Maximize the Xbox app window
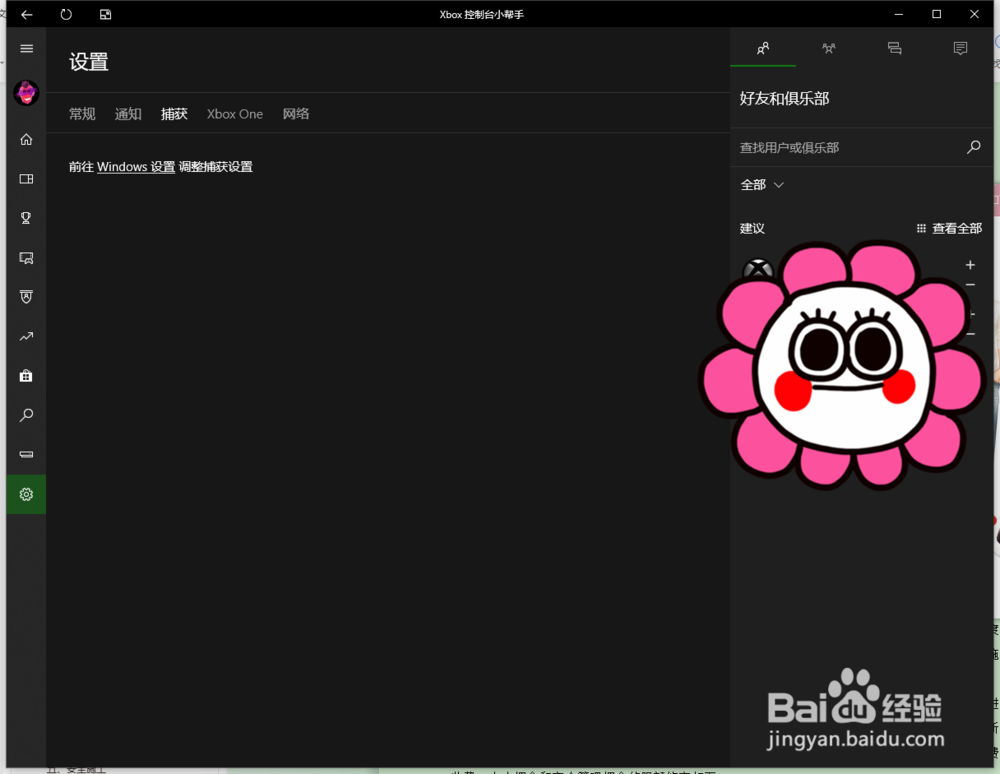 pos(936,14)
